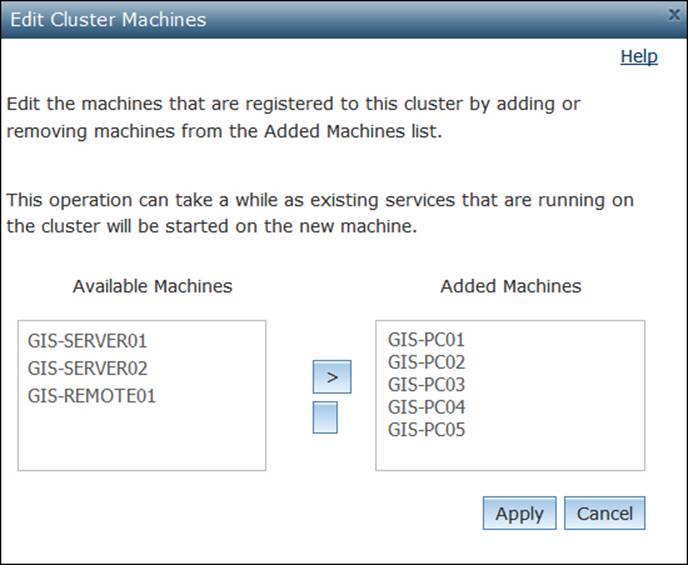Screen dimensions: 688x565
Task: Select GIS-PC02 in Added Machines
Action: click(426, 362)
